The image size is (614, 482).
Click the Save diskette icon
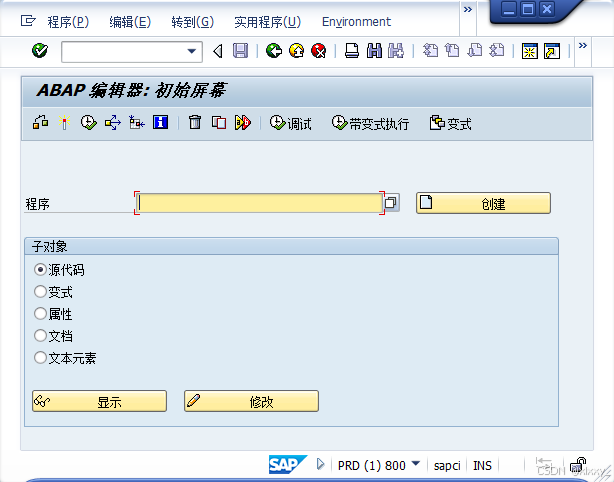click(240, 51)
